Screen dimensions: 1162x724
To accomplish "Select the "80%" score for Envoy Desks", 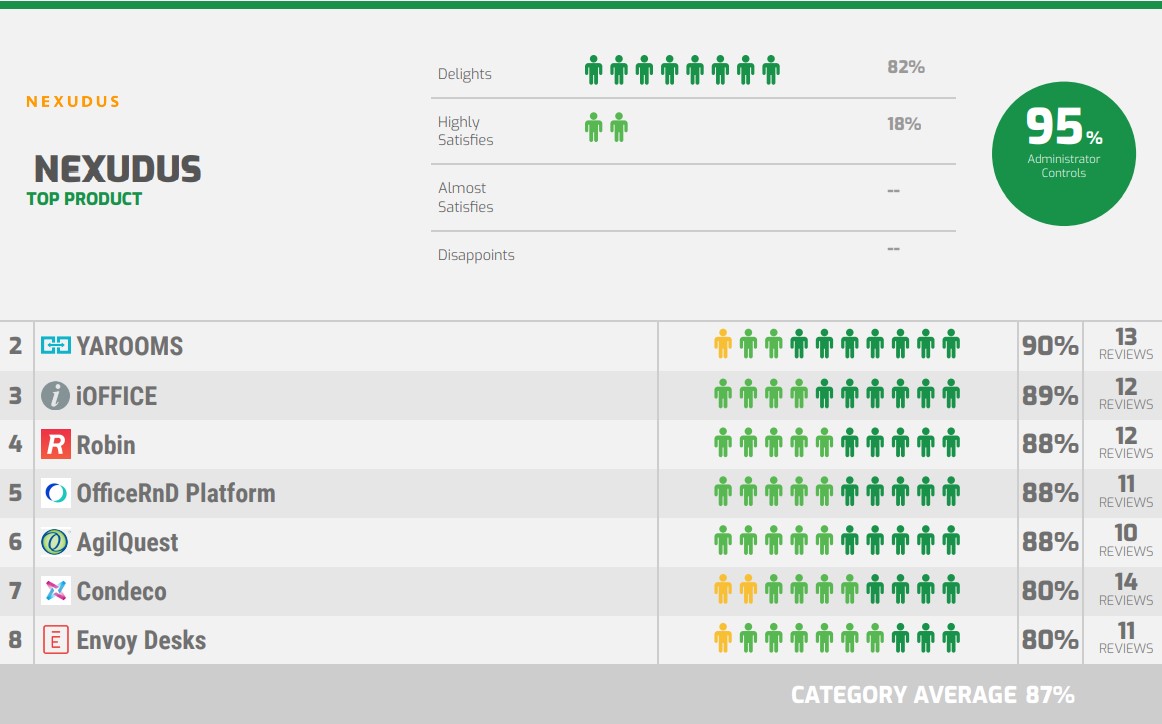I will pyautogui.click(x=1050, y=640).
